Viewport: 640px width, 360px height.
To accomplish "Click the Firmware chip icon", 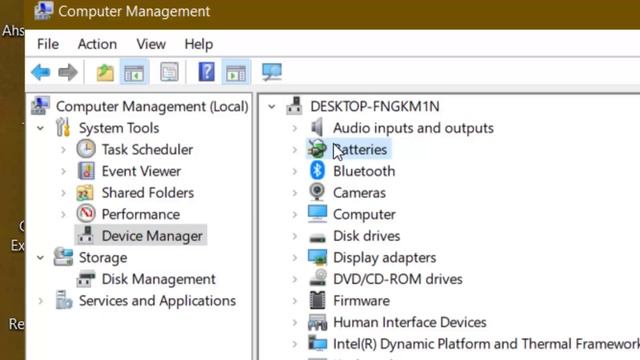I will (x=318, y=300).
